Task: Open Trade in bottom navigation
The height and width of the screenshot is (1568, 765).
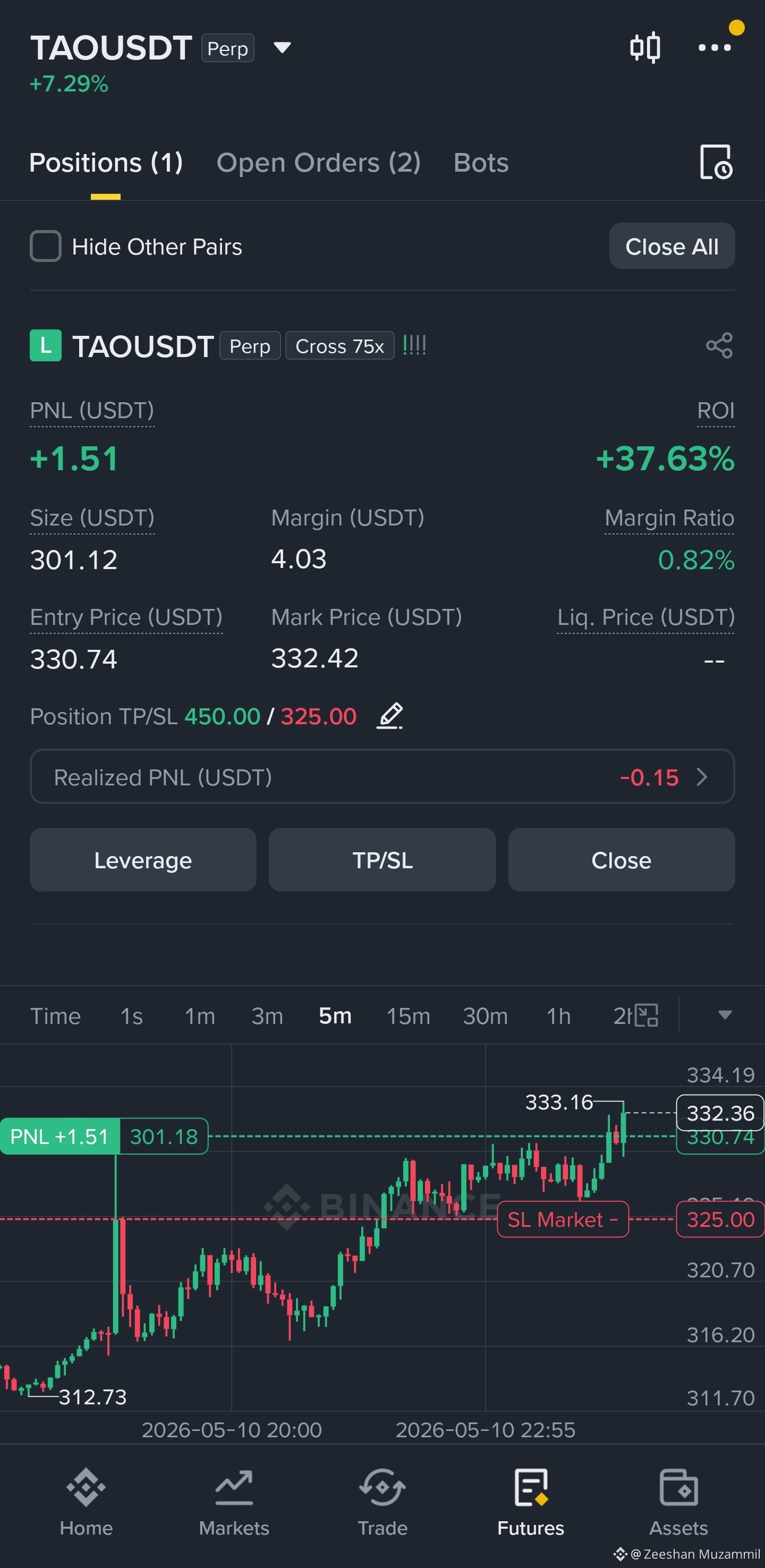Action: tap(382, 1502)
